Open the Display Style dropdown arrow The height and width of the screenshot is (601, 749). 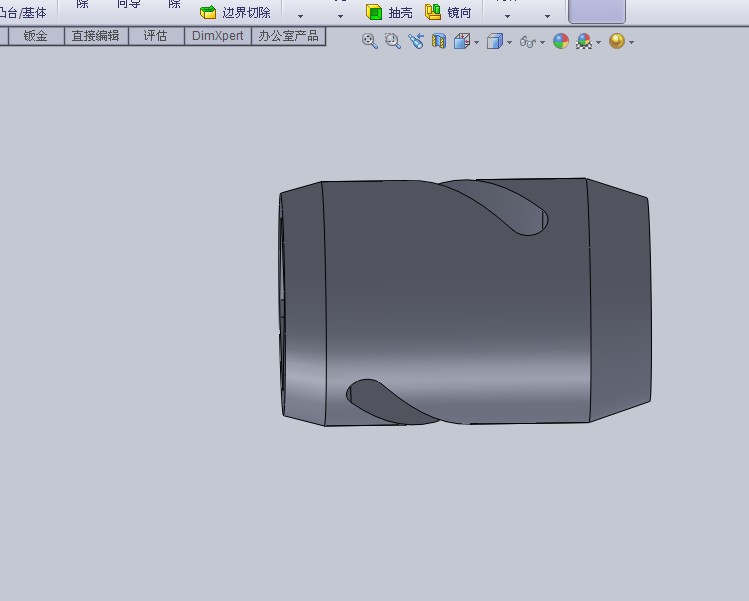point(510,43)
